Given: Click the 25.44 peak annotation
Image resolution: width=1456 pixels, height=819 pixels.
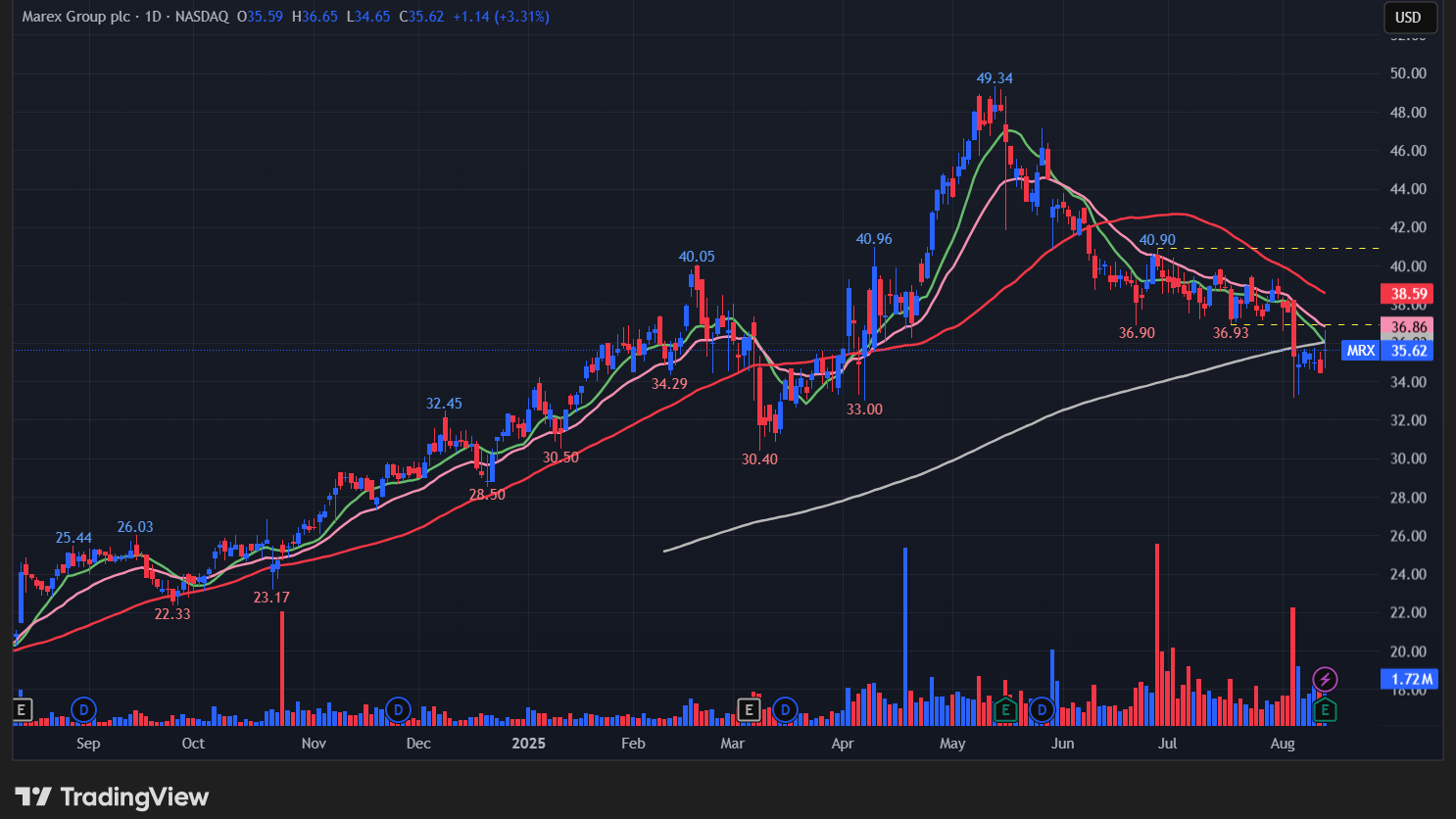Looking at the screenshot, I should [73, 538].
